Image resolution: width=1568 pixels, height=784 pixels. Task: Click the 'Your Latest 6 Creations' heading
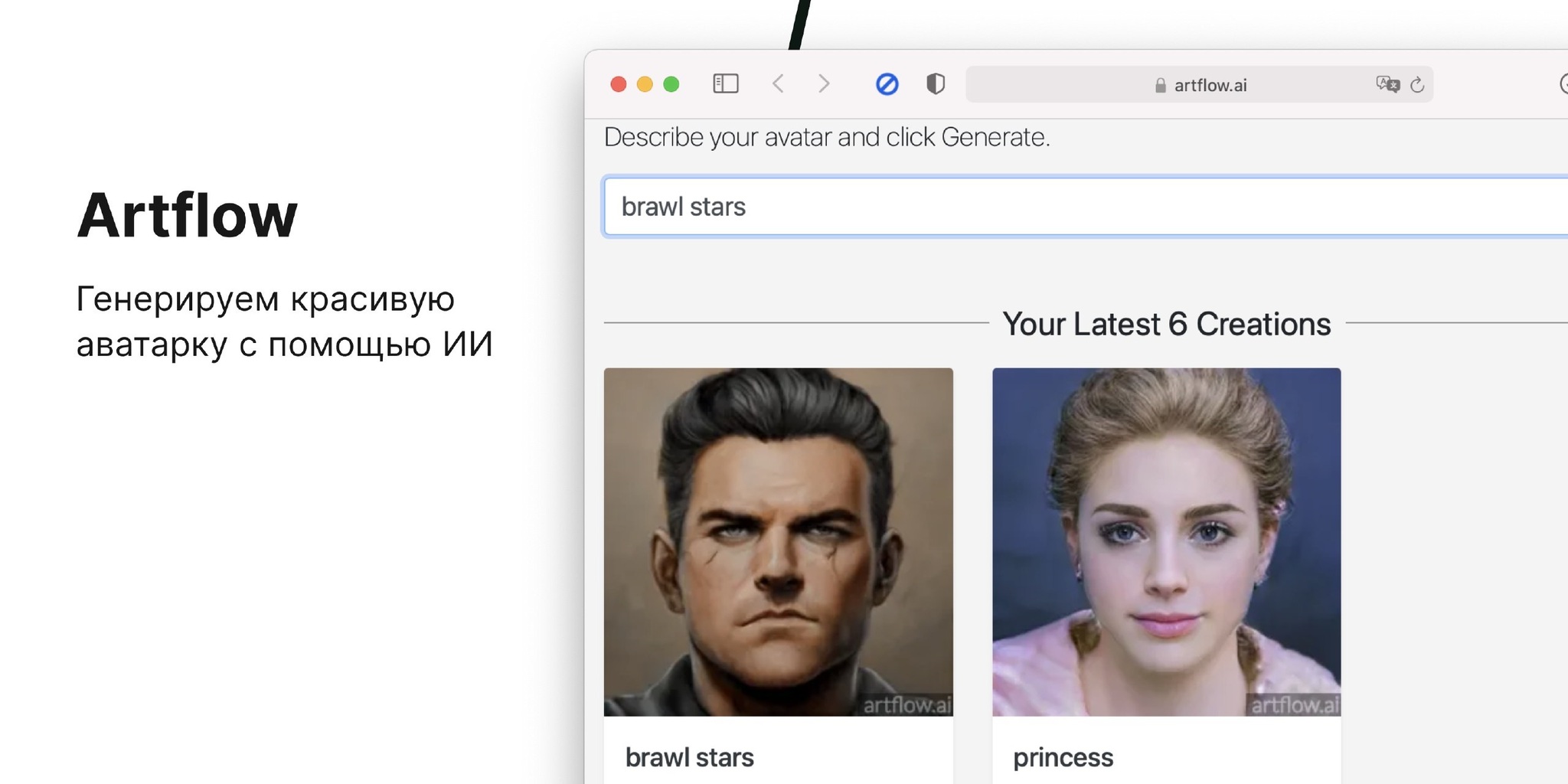pos(1167,324)
